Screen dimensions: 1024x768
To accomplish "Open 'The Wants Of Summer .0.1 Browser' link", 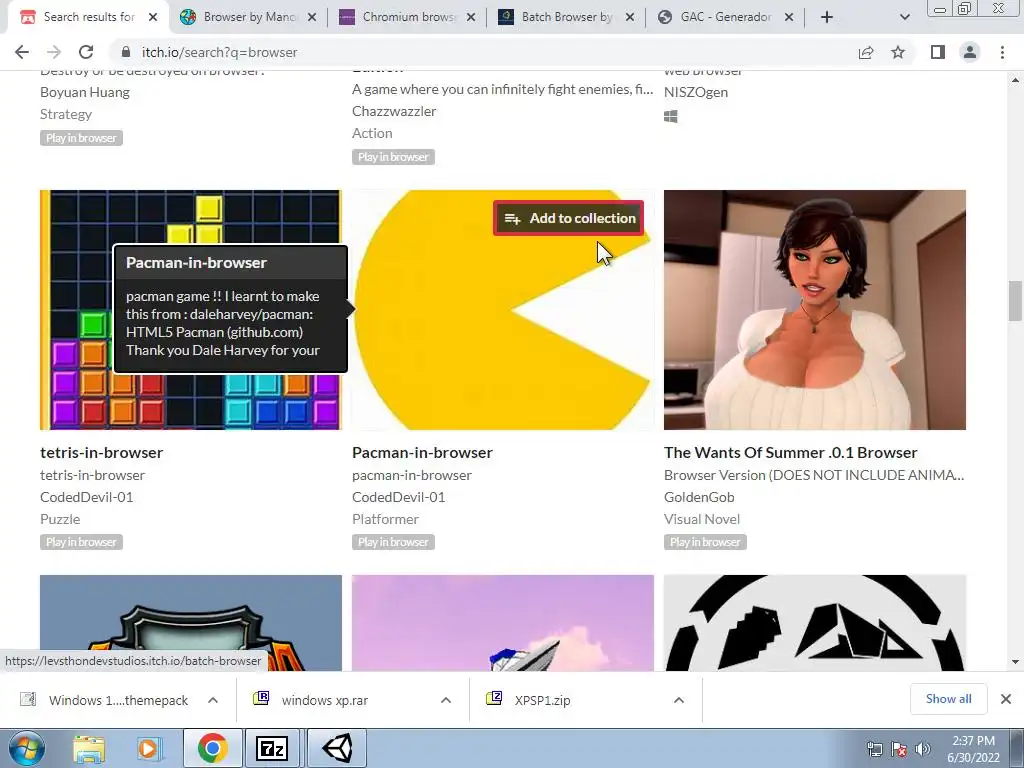I will (x=790, y=453).
